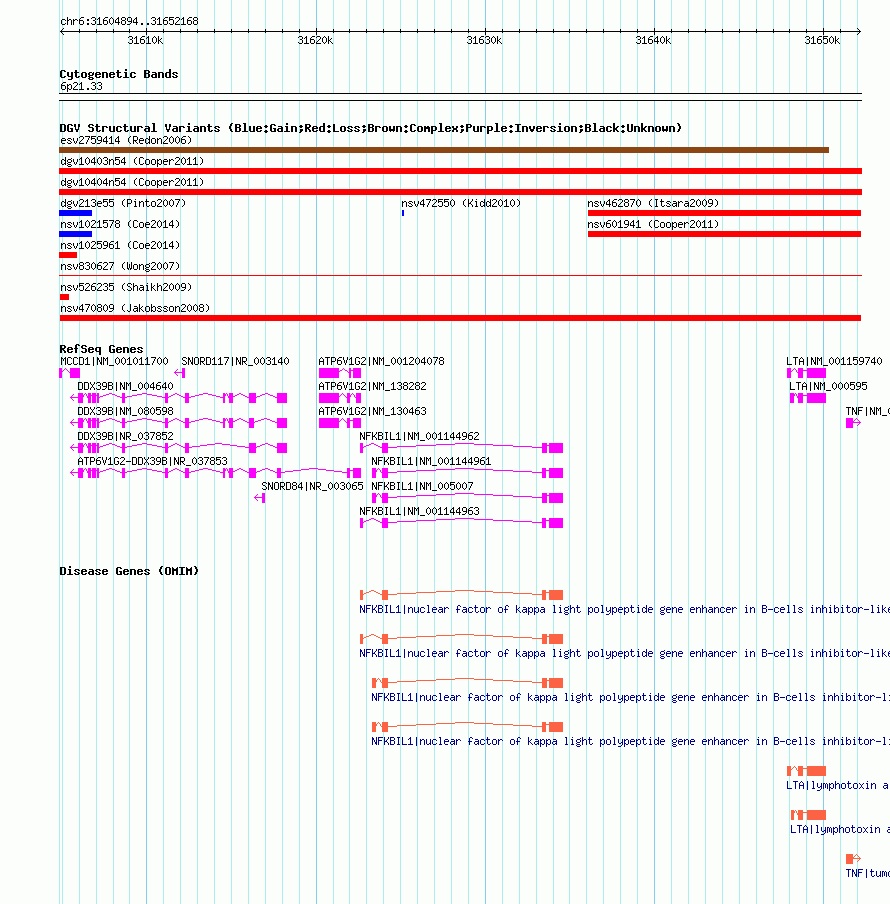The height and width of the screenshot is (904, 890).
Task: Open the nsv1021578 (Coe2014) label
Action: [x=120, y=224]
